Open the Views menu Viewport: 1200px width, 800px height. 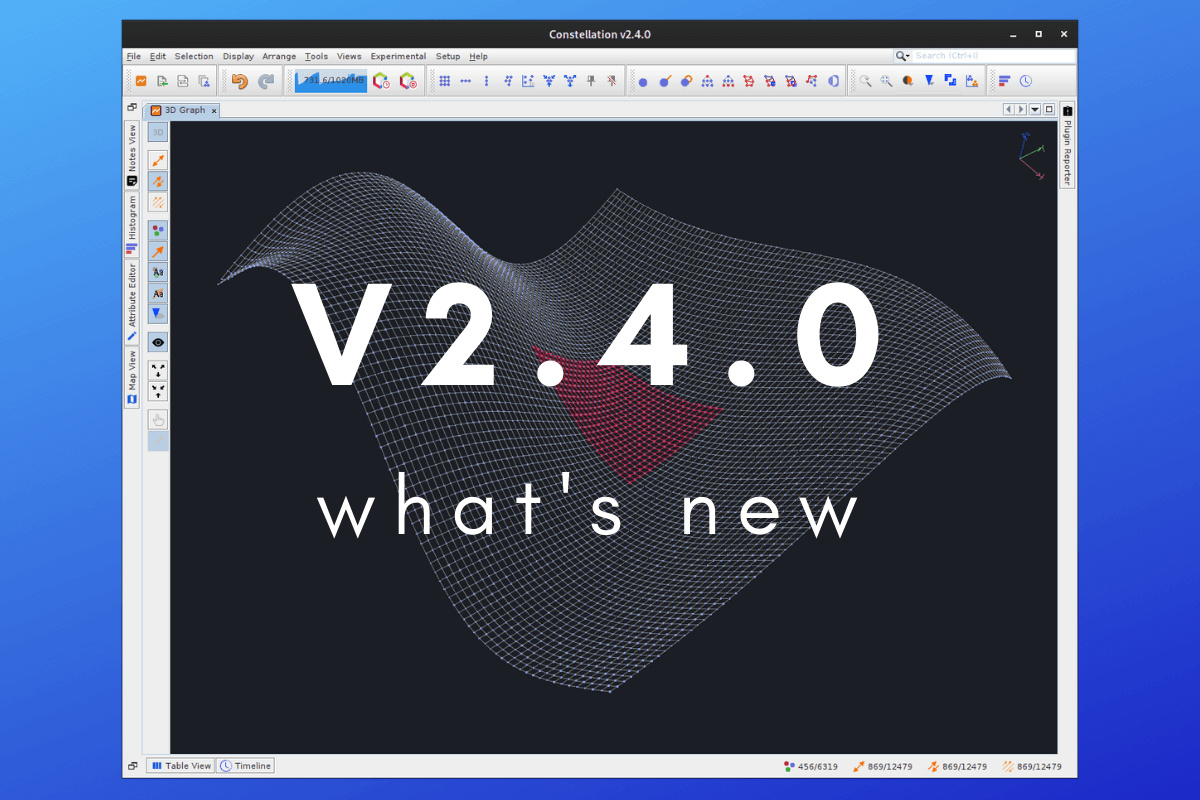[349, 56]
